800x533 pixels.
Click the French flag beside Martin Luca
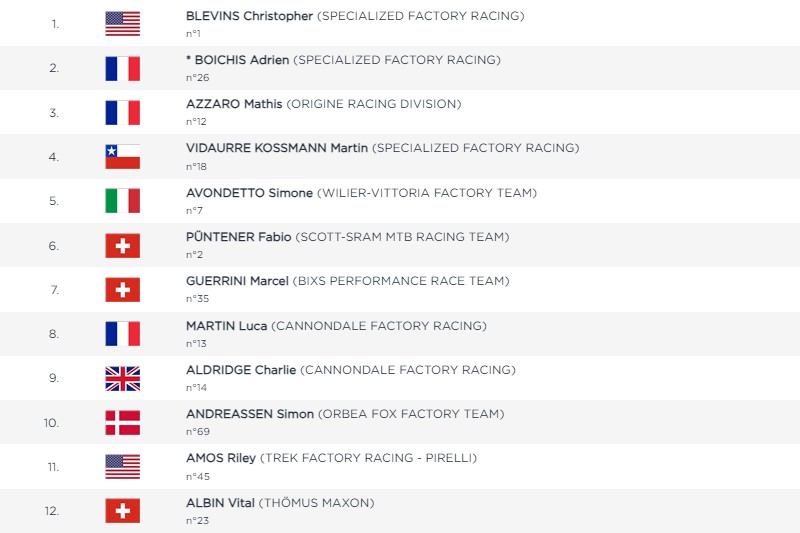(122, 334)
